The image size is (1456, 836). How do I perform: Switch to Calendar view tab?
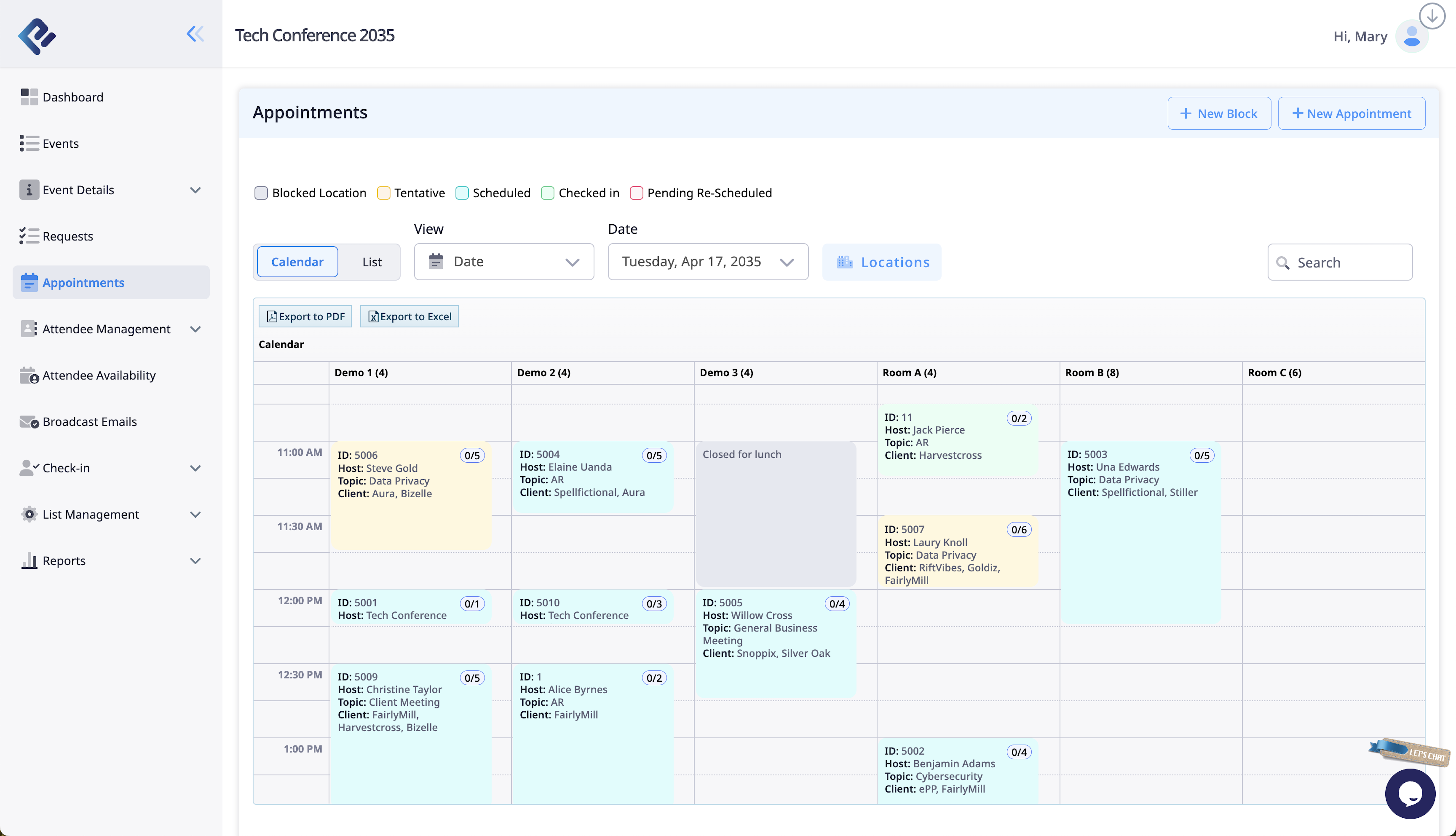pos(297,262)
